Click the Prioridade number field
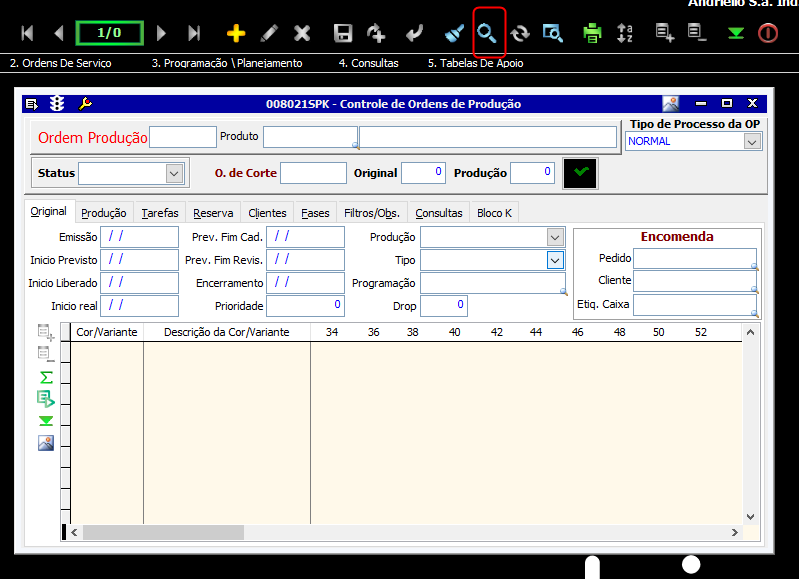799x579 pixels. pyautogui.click(x=305, y=306)
